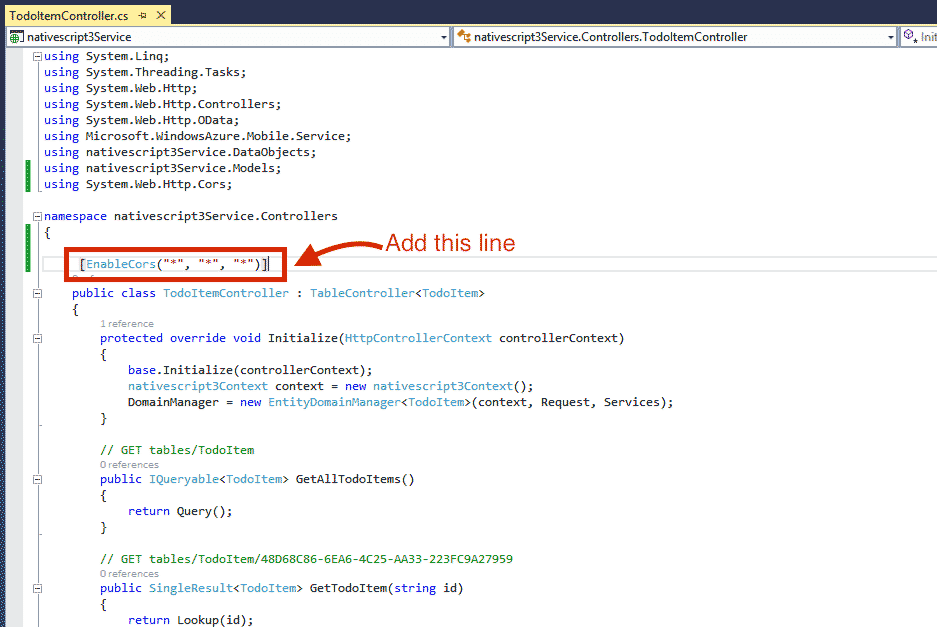
Task: Click the class icon next to TodoItemController navigation dropdown
Action: [x=460, y=36]
